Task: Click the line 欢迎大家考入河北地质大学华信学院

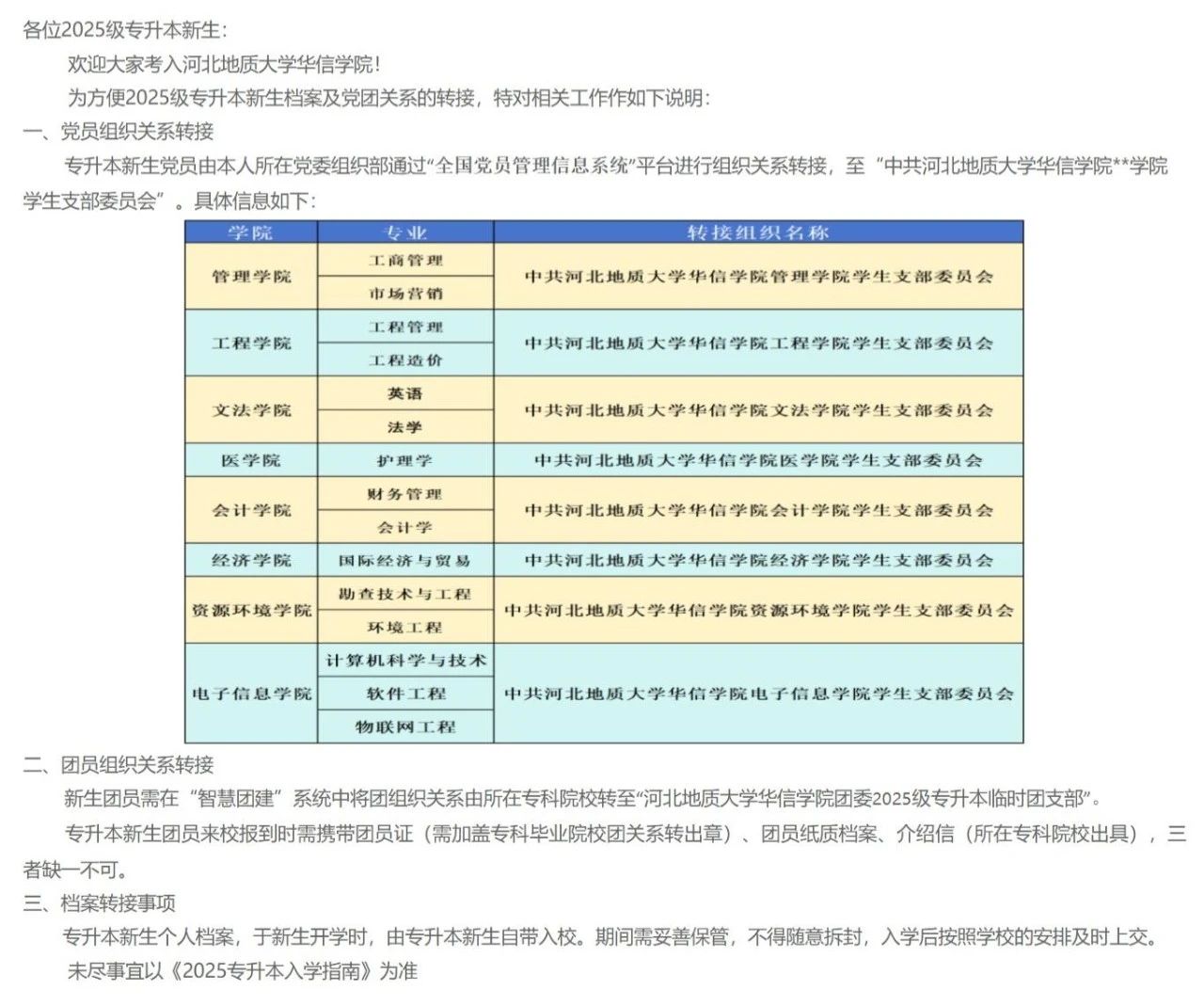Action: [224, 64]
